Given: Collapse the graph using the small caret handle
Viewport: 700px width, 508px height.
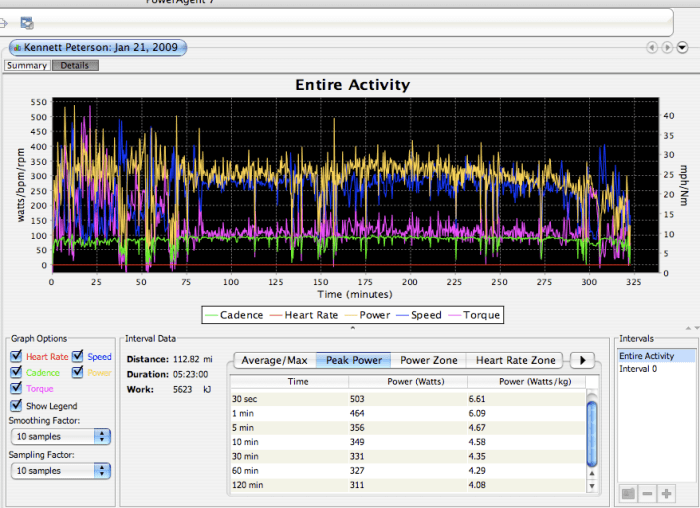Looking at the screenshot, I should pos(351,328).
